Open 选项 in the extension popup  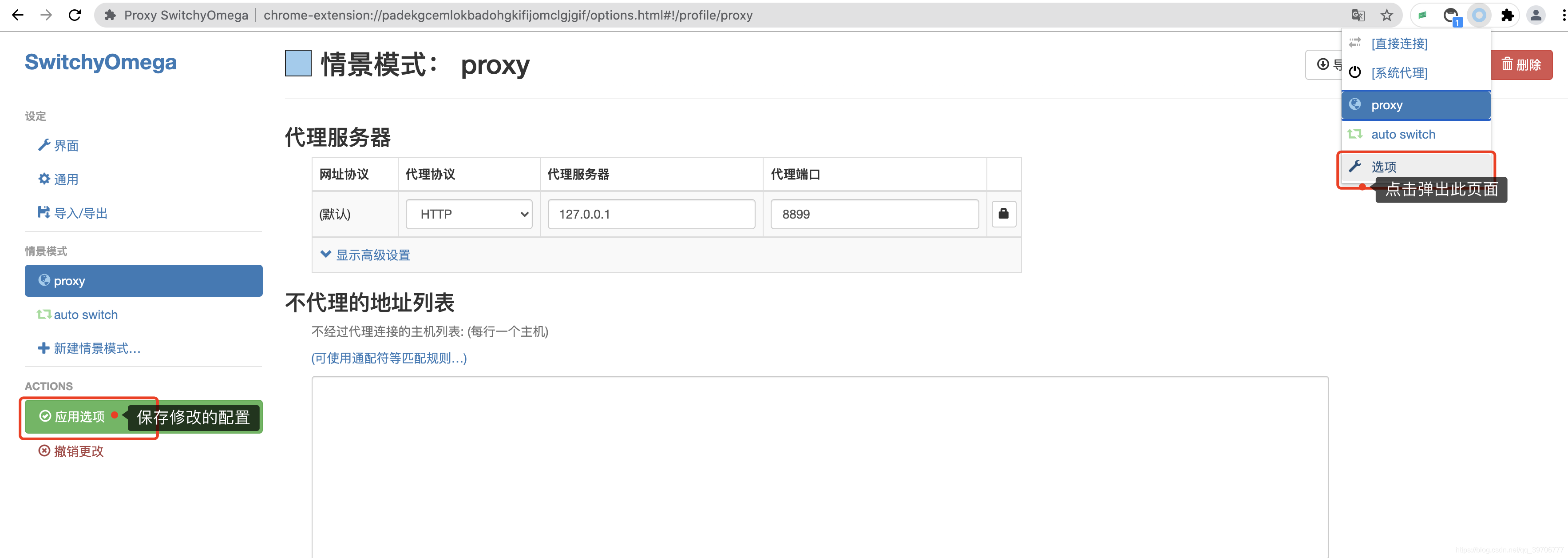click(x=1416, y=166)
